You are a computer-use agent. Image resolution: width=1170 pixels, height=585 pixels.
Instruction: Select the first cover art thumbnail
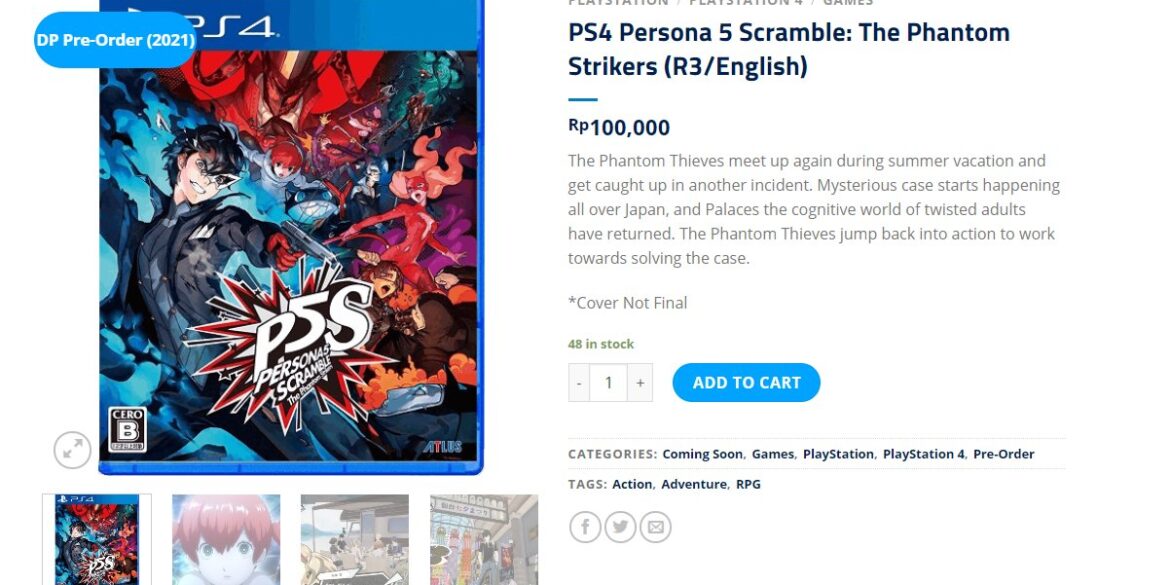click(x=97, y=539)
